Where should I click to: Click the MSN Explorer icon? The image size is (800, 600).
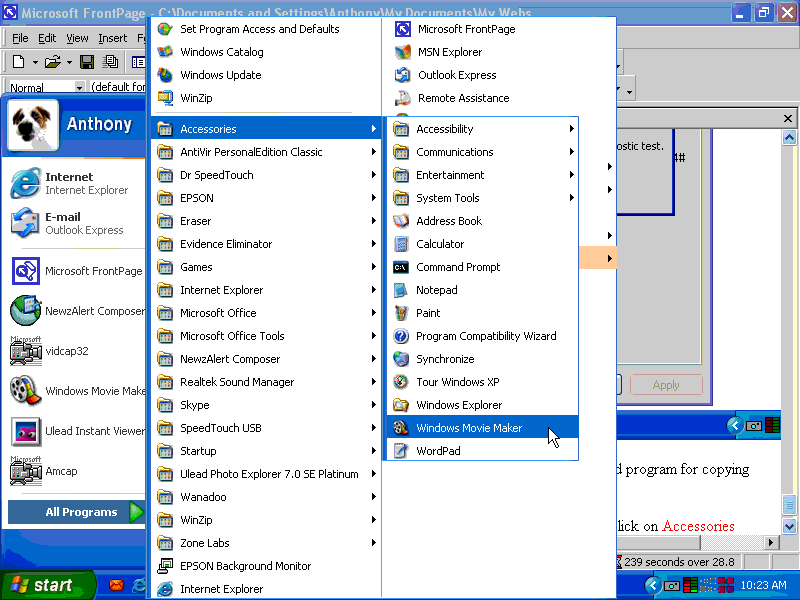pos(403,52)
